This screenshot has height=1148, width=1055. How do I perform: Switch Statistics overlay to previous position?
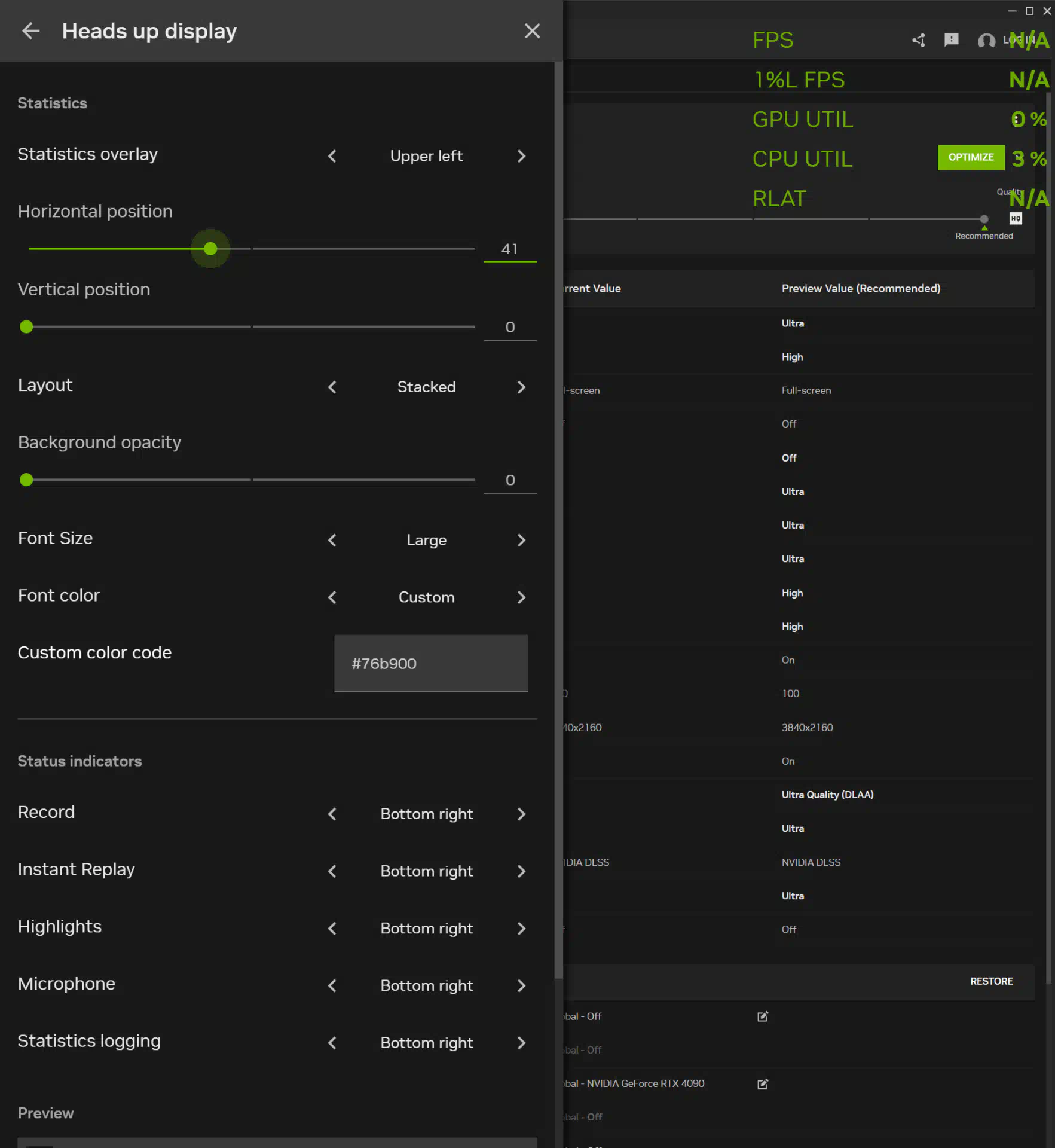pos(332,157)
